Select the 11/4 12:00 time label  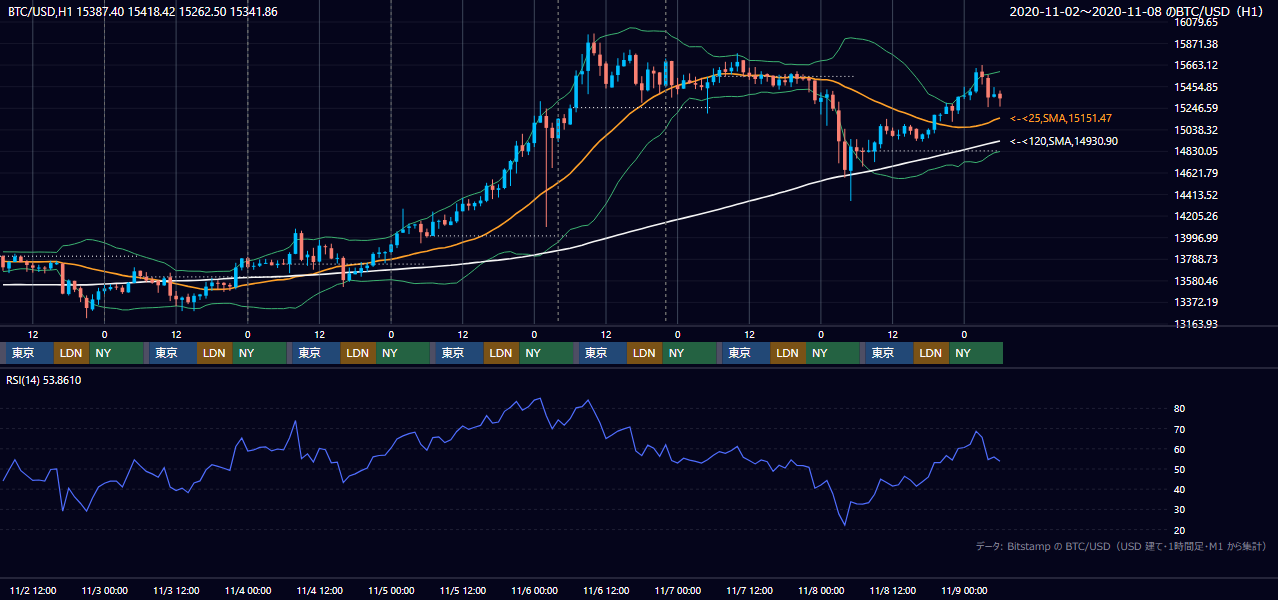319,590
